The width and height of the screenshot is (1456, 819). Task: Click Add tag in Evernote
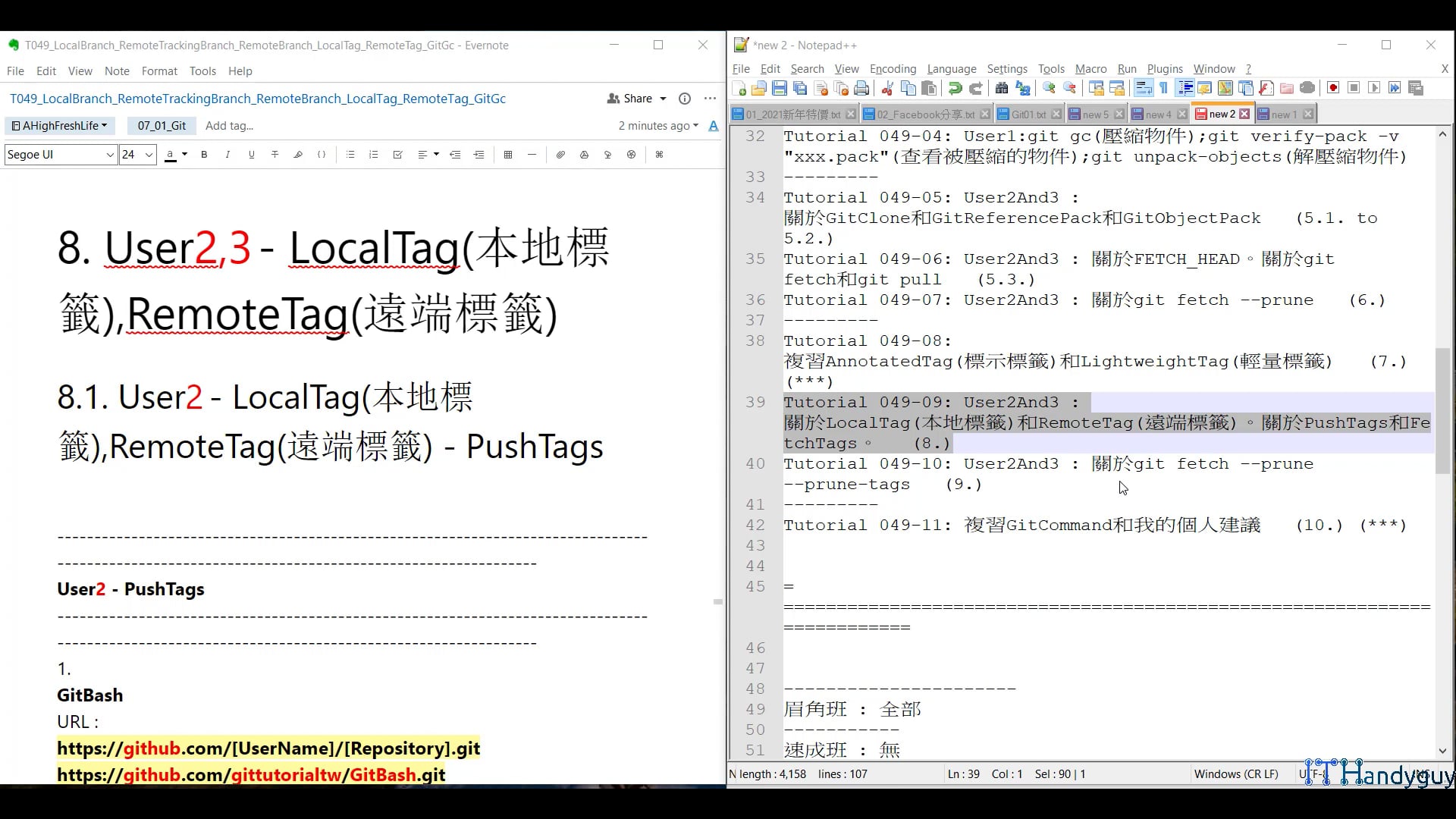pos(229,126)
